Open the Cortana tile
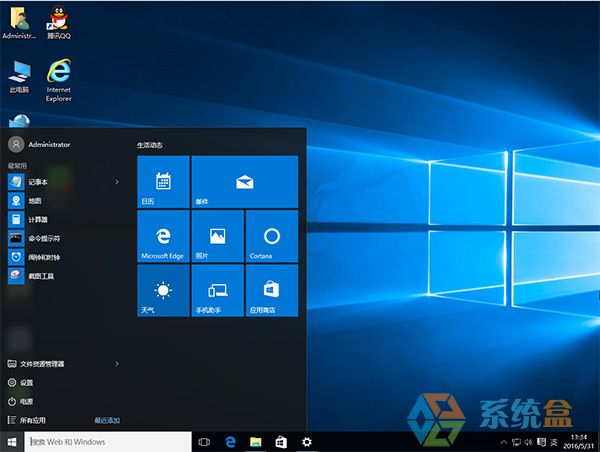The height and width of the screenshot is (452, 600). click(x=271, y=236)
